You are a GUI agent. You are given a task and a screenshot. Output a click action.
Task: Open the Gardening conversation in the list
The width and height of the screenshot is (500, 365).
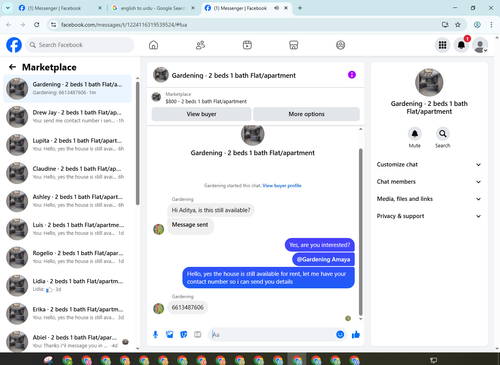[x=67, y=89]
